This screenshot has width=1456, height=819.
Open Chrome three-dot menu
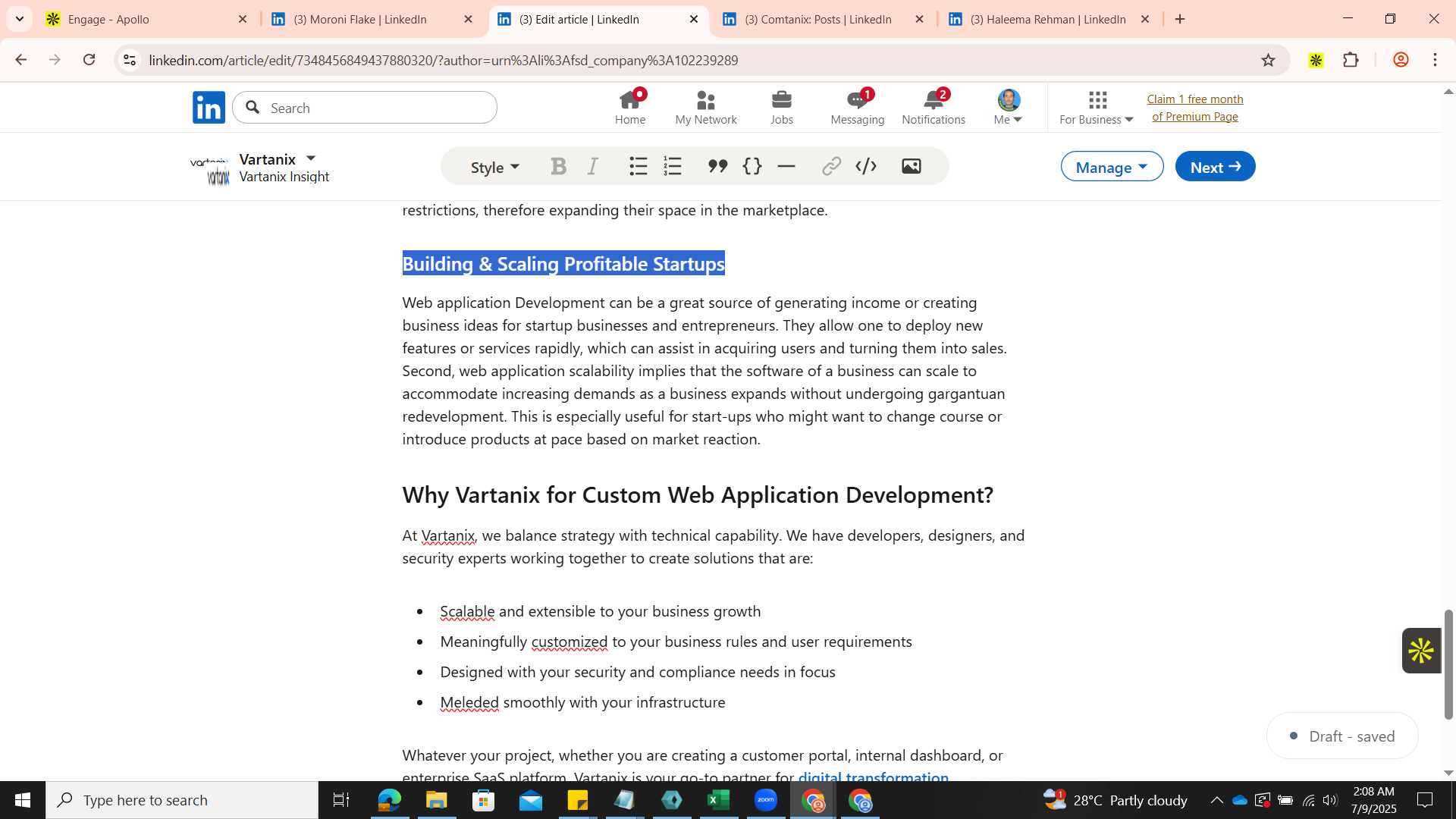point(1435,60)
